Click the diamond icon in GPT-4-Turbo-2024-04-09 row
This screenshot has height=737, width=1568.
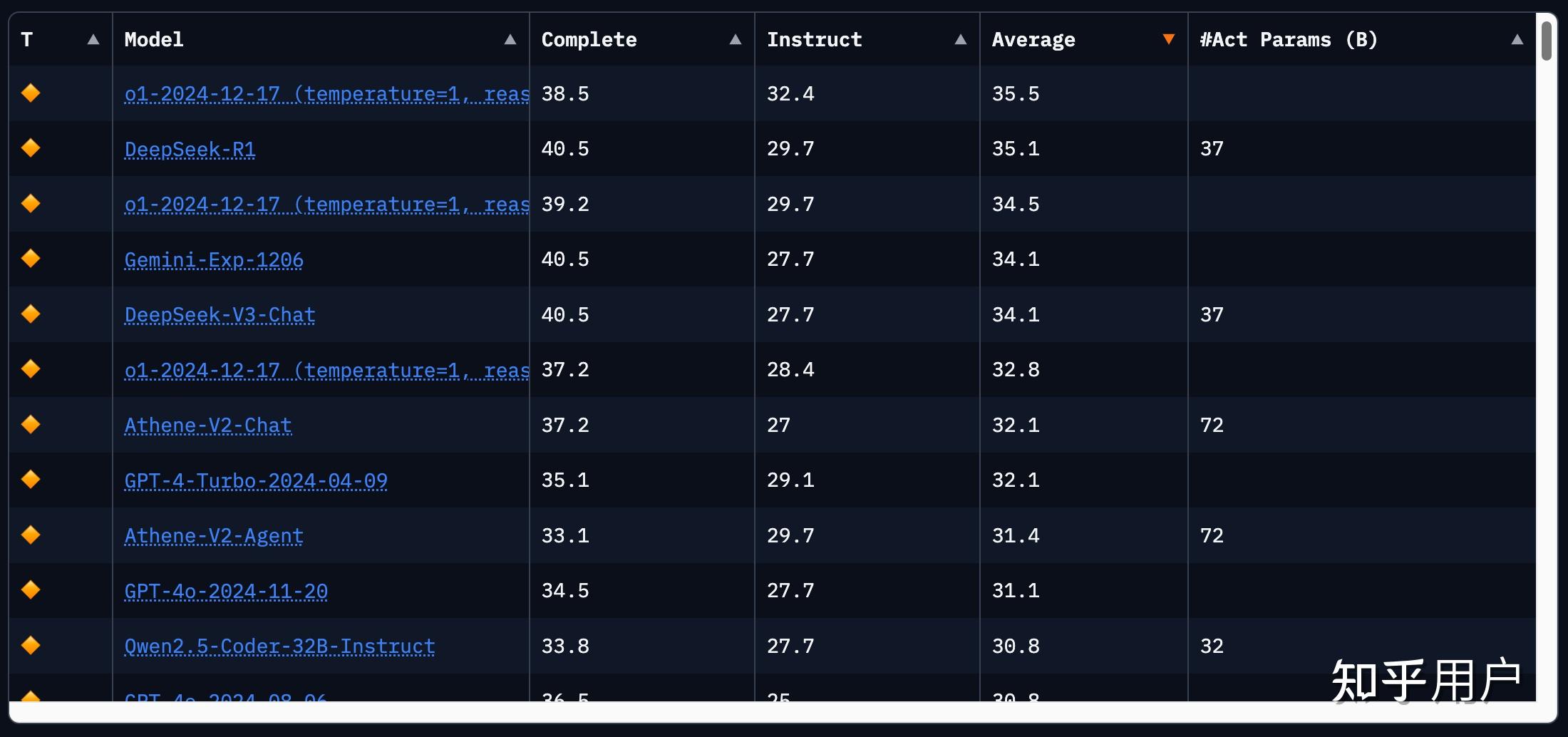(31, 480)
